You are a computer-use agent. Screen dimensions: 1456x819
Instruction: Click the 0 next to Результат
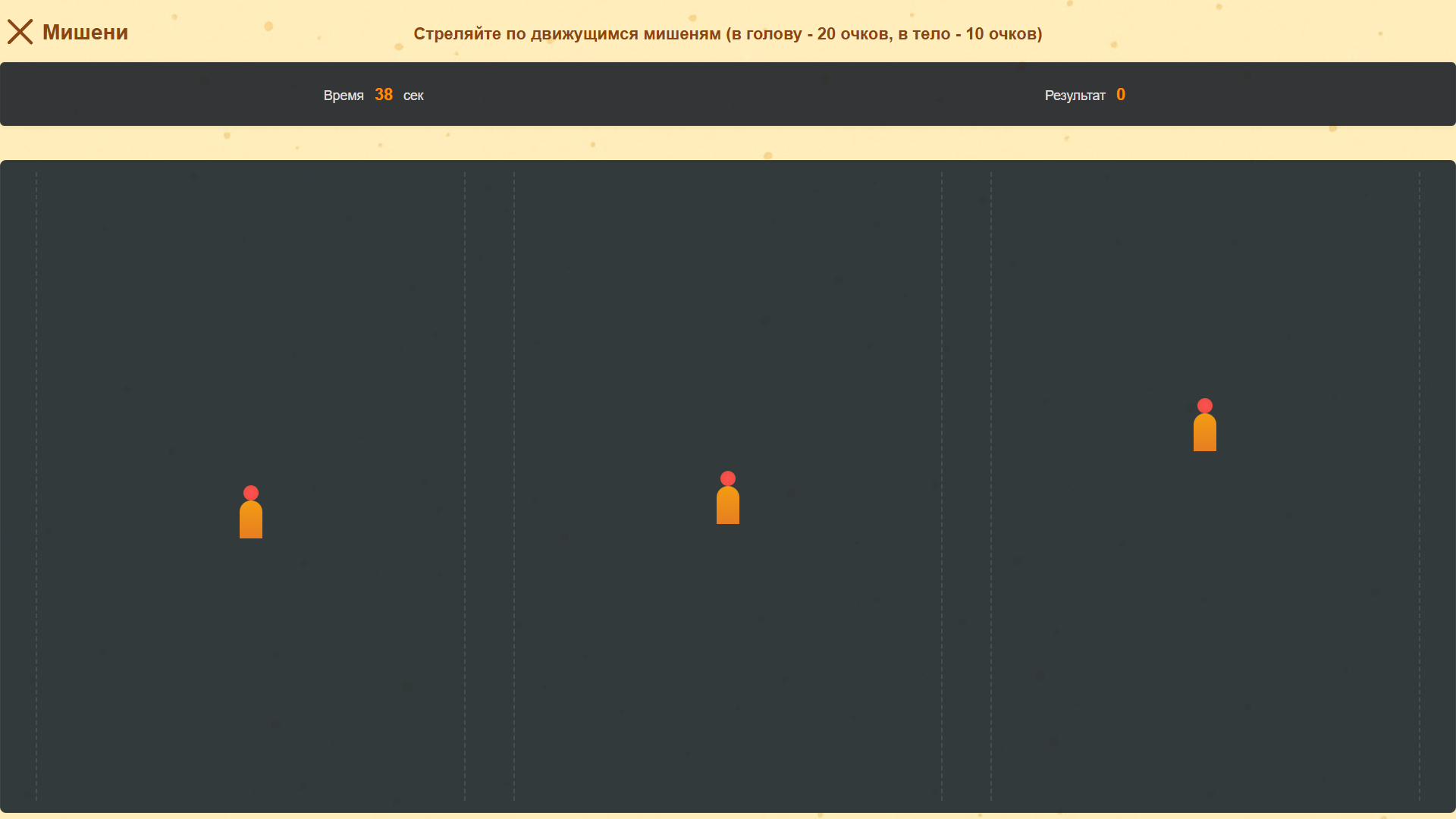(x=1122, y=94)
